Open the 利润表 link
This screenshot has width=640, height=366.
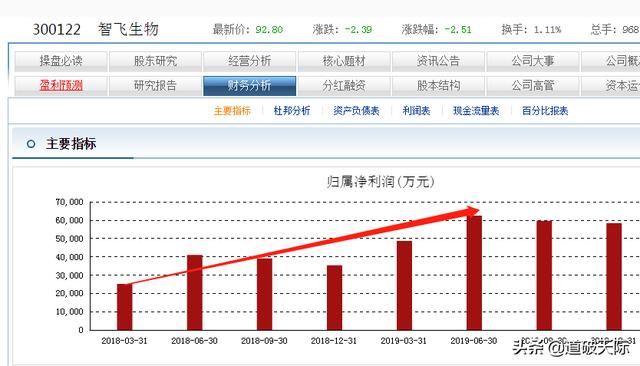coord(416,111)
